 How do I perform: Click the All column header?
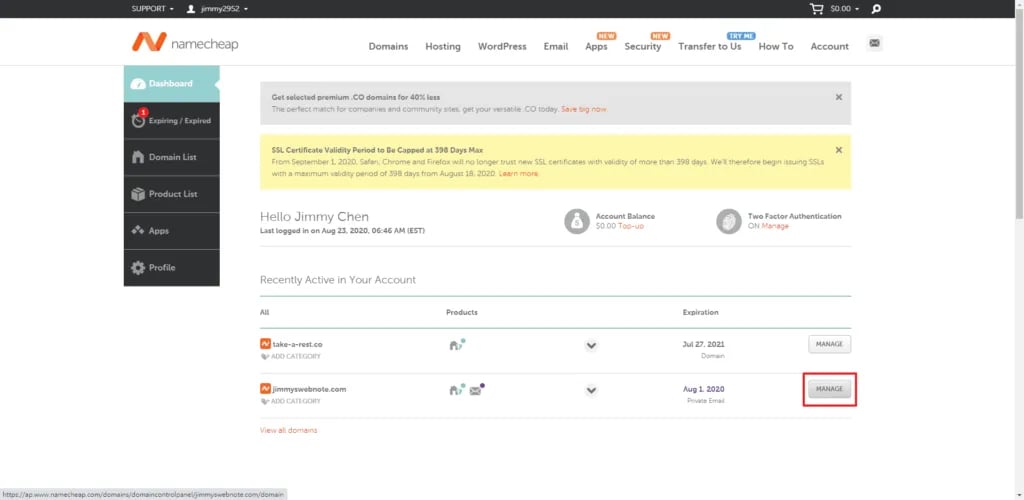tap(264, 312)
